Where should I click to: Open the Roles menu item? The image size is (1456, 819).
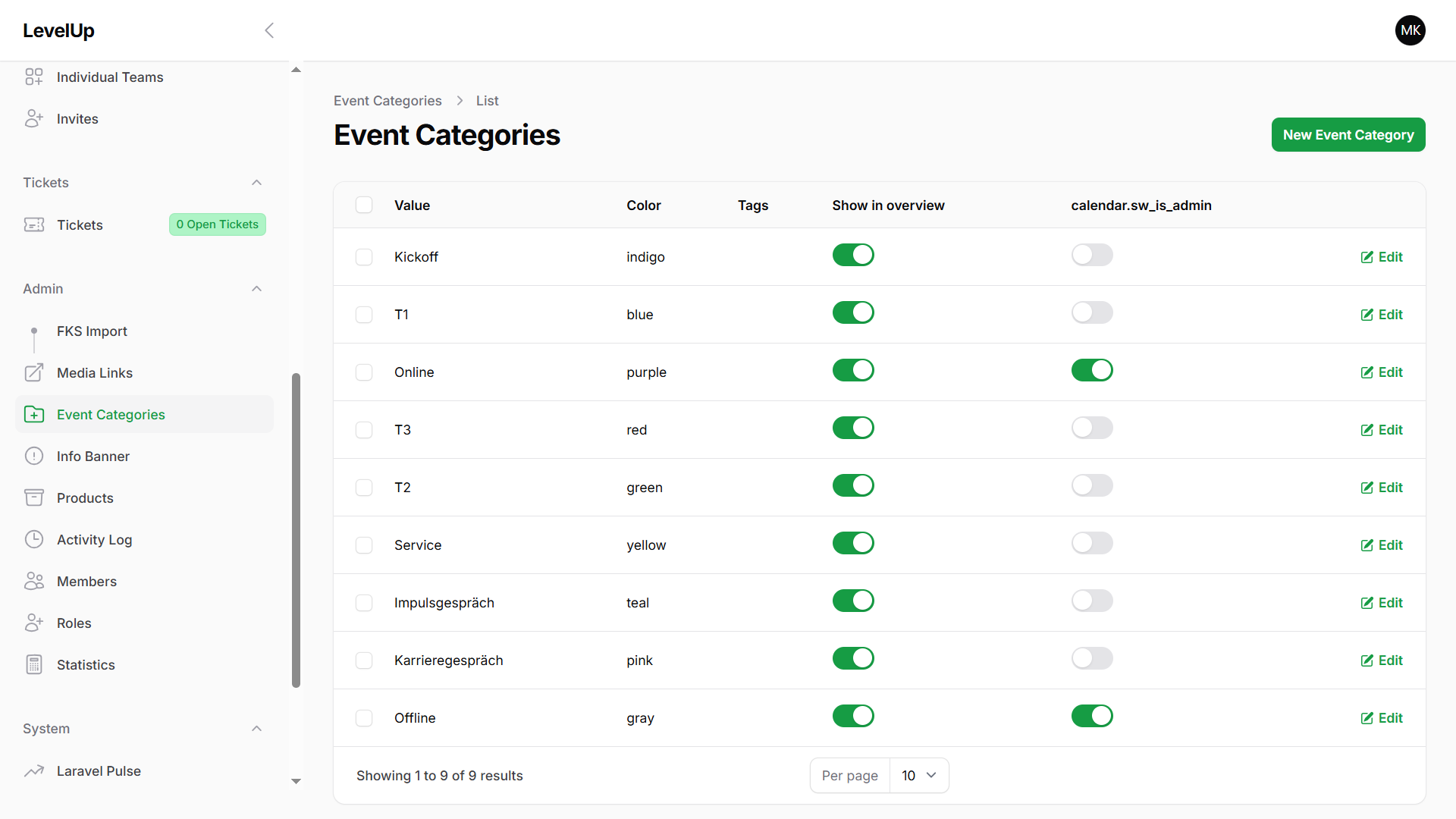pos(74,623)
